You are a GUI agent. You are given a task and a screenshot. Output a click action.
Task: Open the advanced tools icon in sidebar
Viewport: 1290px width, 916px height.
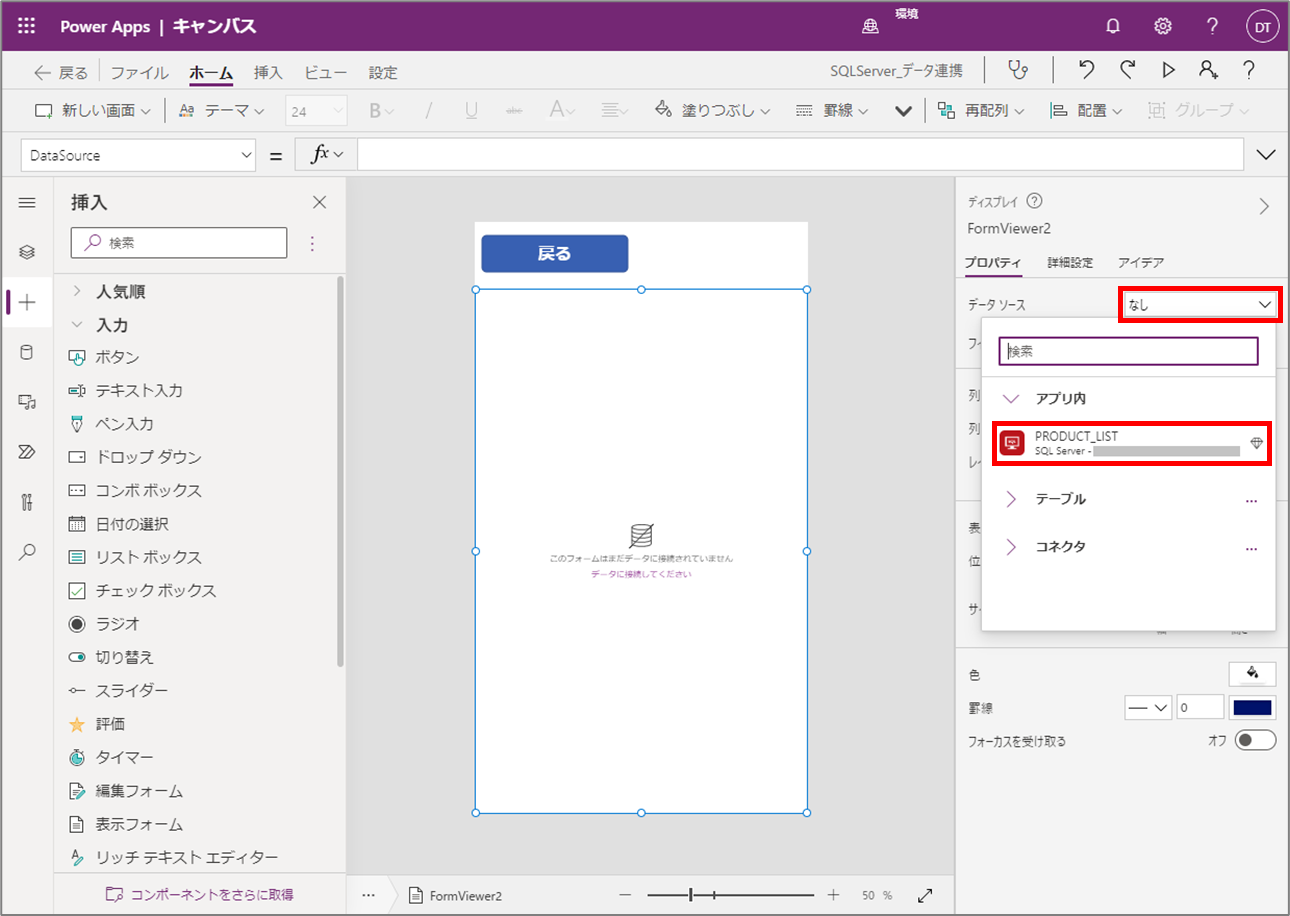point(27,502)
